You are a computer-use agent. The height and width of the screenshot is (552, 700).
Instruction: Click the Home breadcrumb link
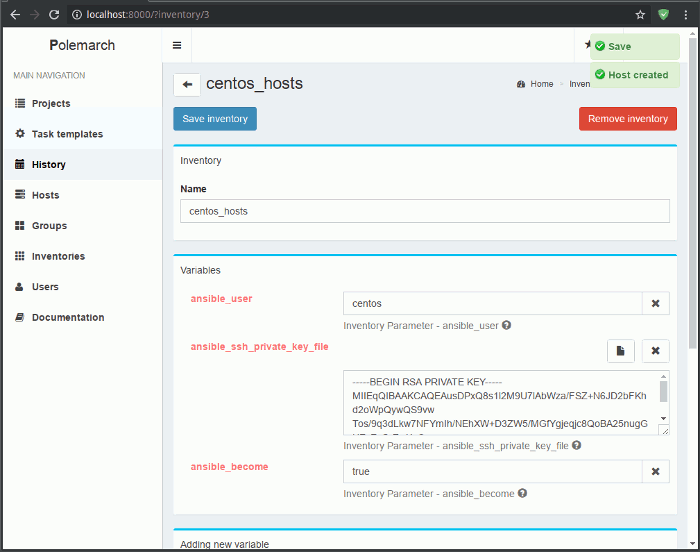[541, 84]
